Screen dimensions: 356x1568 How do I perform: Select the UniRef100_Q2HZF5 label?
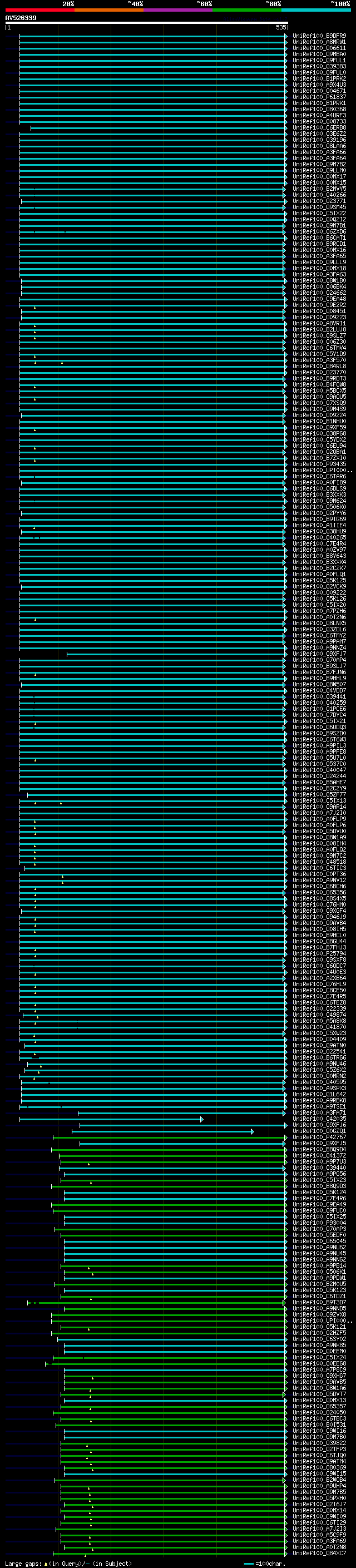click(x=319, y=1333)
